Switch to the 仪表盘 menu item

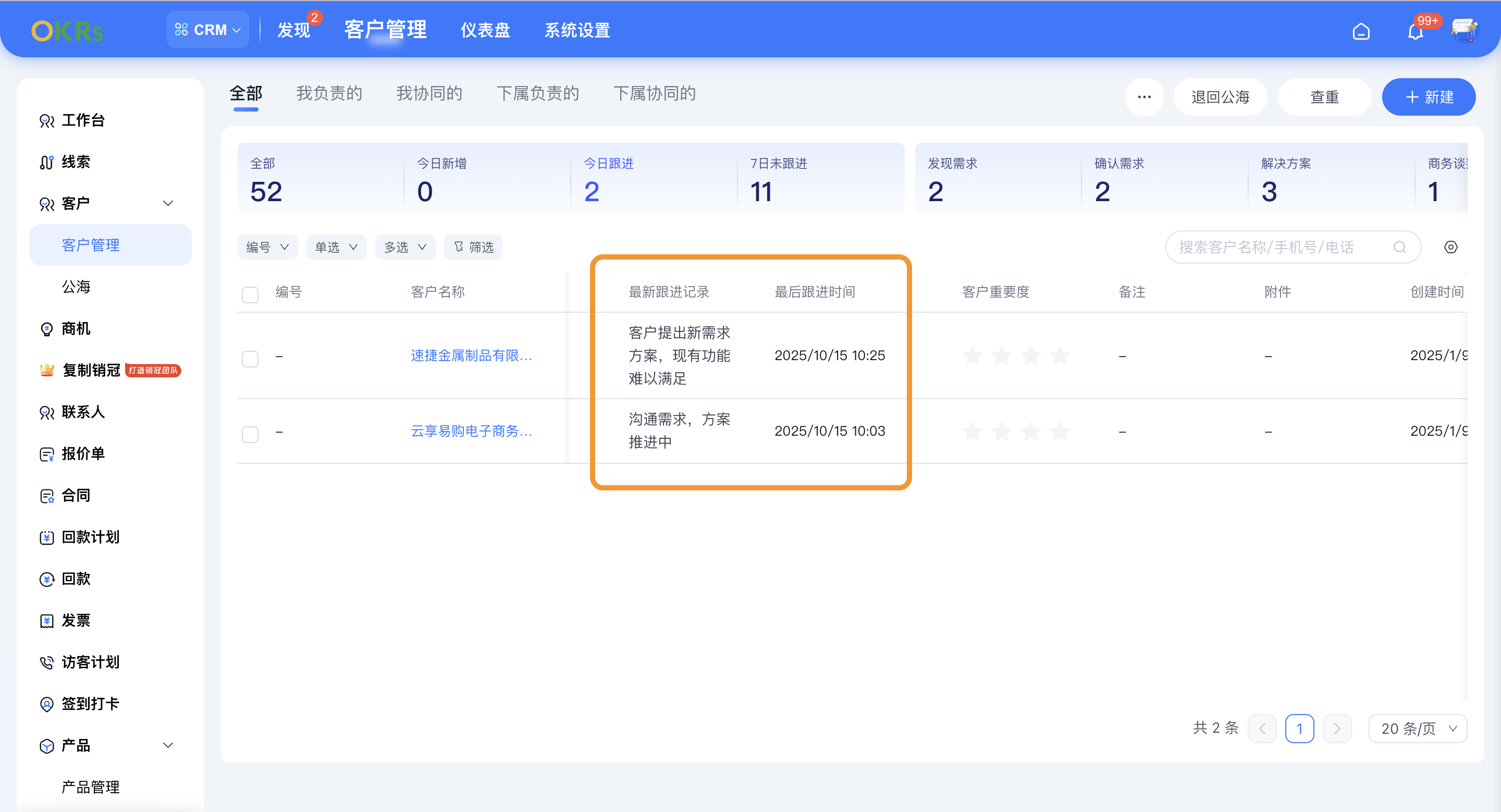(x=485, y=30)
